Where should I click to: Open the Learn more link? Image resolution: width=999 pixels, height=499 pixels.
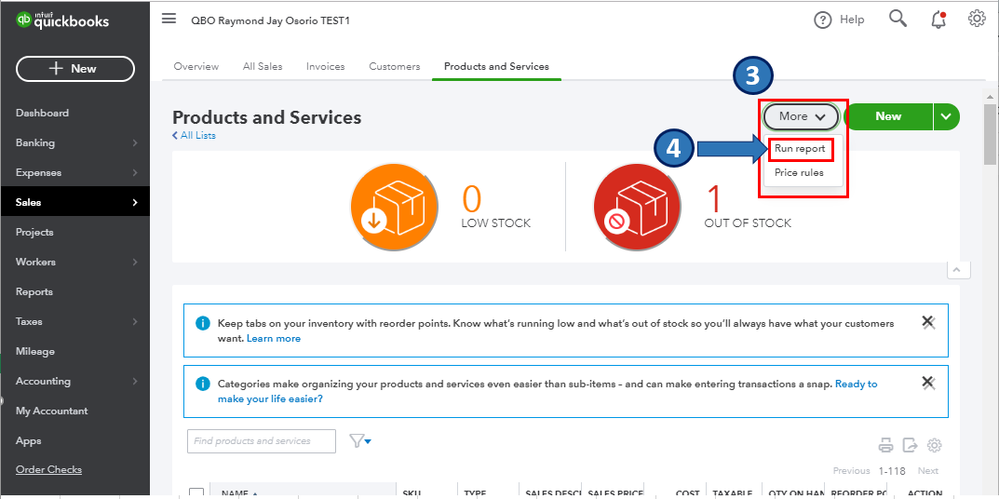[x=274, y=338]
